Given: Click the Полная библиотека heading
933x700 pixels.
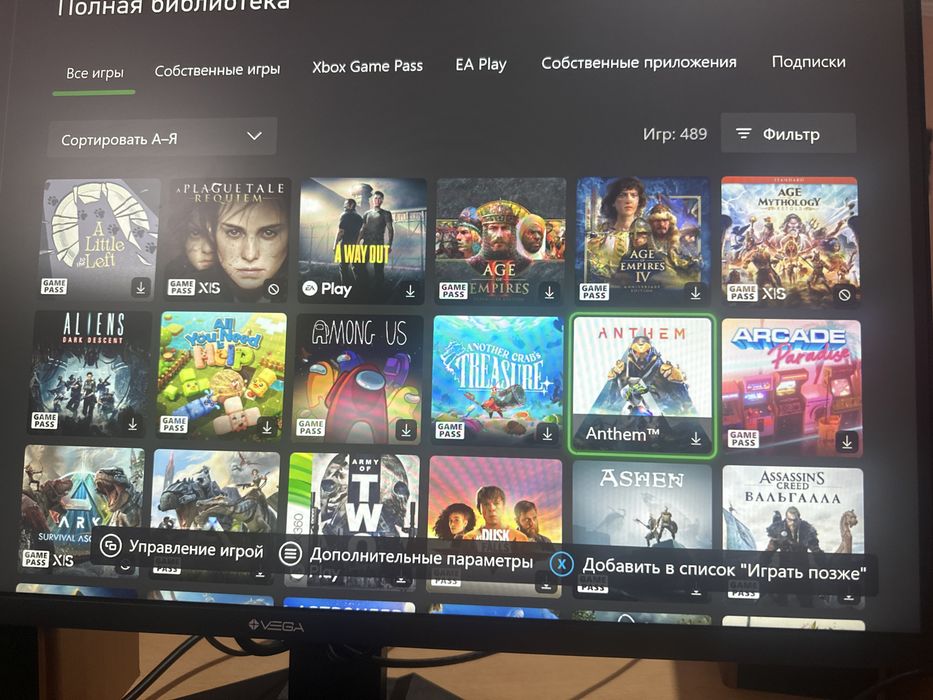Looking at the screenshot, I should [174, 6].
